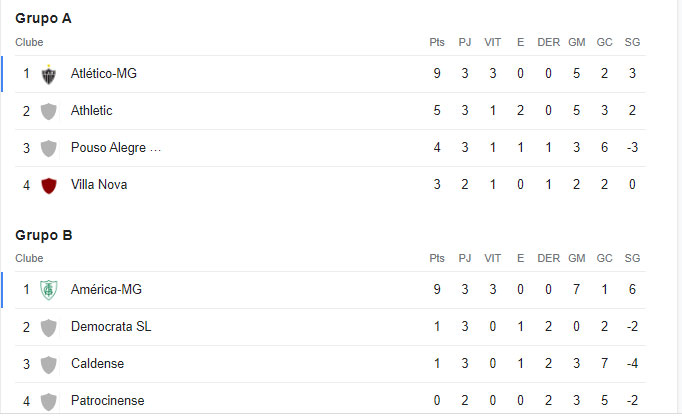Click the Grupo A heading
The height and width of the screenshot is (417, 682).
[43, 19]
